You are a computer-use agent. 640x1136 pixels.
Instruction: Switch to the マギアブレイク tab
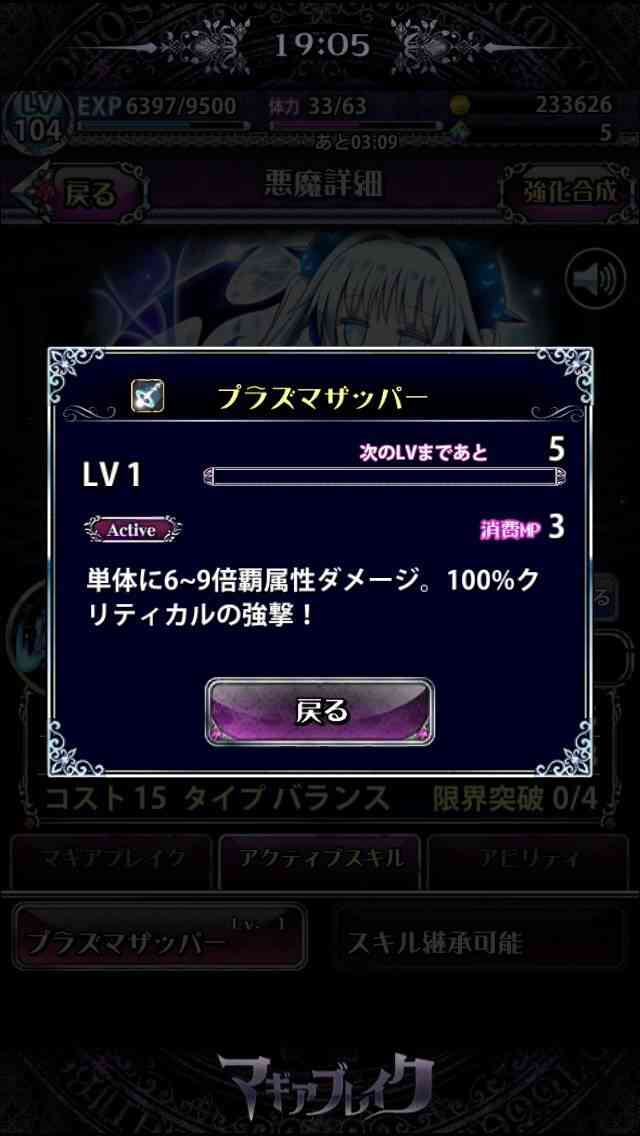[112, 860]
